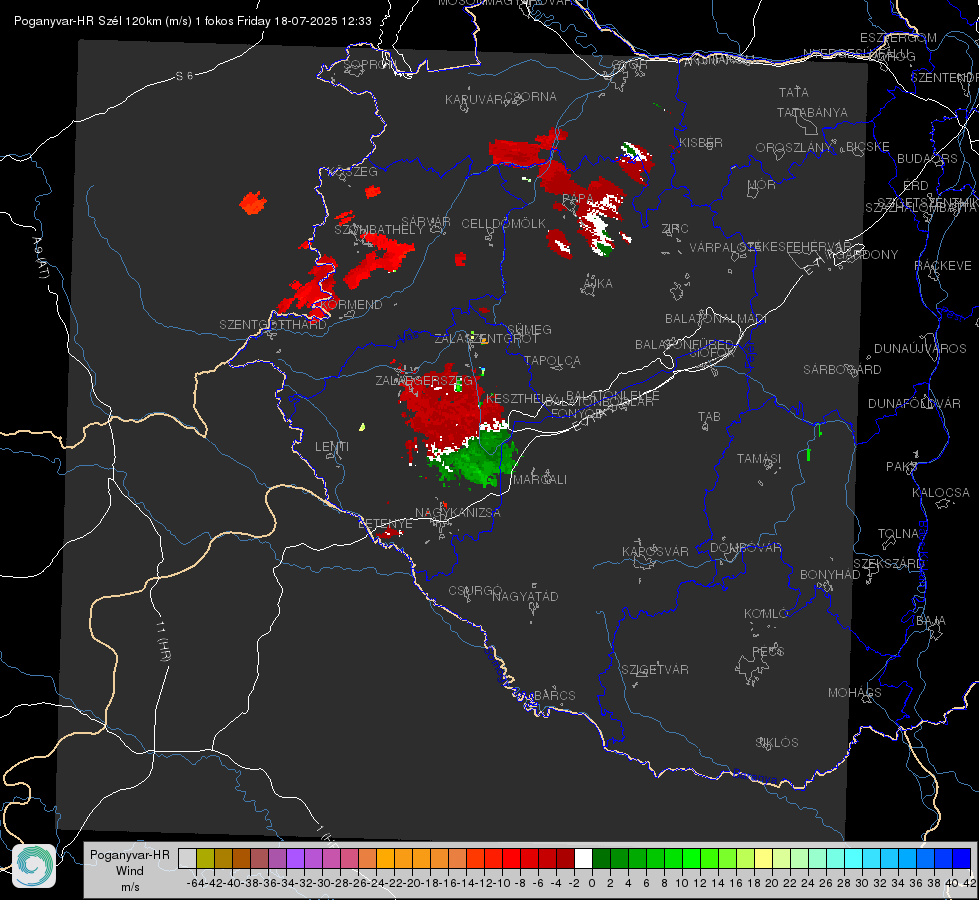Click the TAB town label
The height and width of the screenshot is (900, 979).
coord(709,417)
